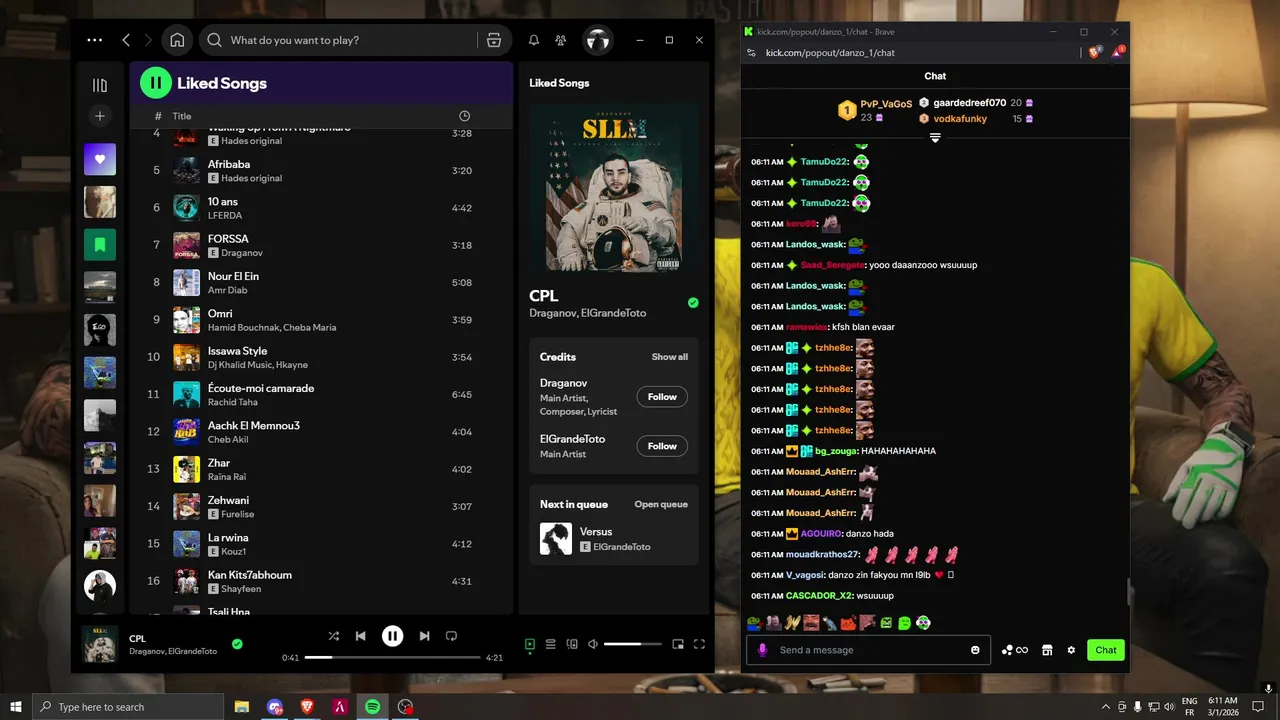Mute Spotify volume speaker icon
1280x720 pixels.
(593, 644)
